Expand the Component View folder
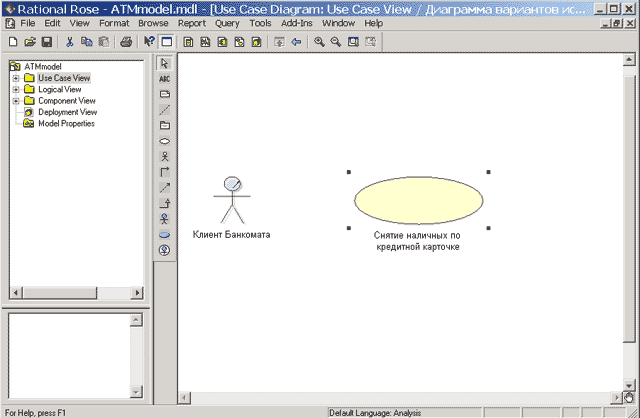The image size is (640, 418). pyautogui.click(x=16, y=101)
